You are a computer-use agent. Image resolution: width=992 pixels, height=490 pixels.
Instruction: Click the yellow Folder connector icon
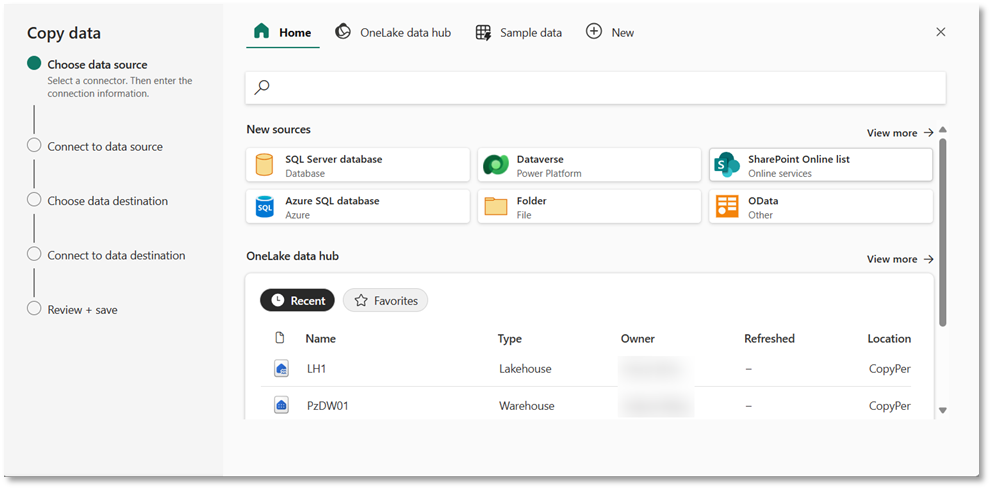(496, 207)
